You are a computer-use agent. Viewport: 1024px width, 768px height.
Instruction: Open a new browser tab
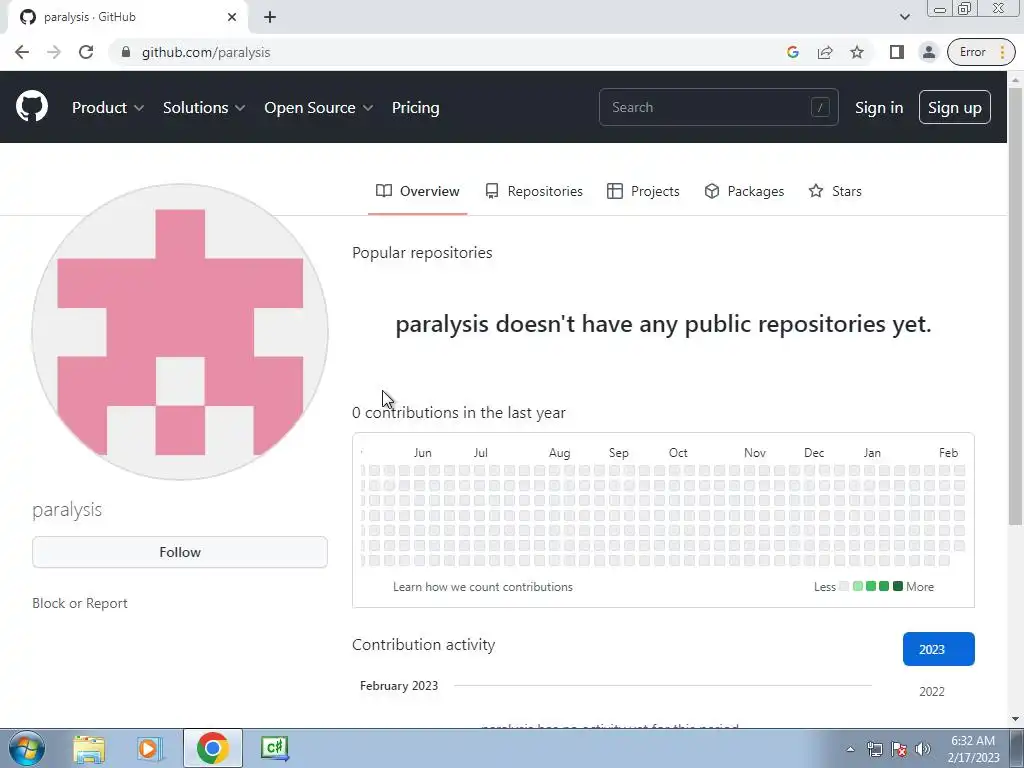pos(270,17)
